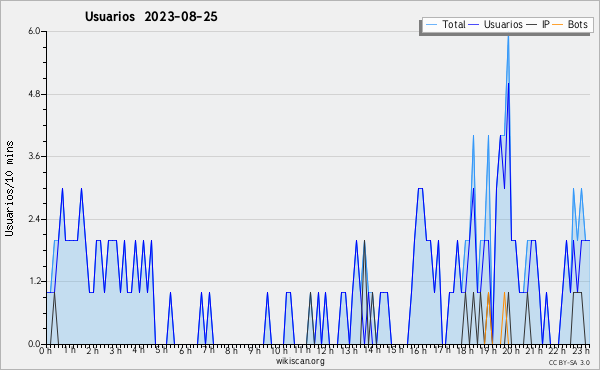Click the '10 h' x-axis label
Viewport: 600px width, 370px height.
[x=279, y=351]
